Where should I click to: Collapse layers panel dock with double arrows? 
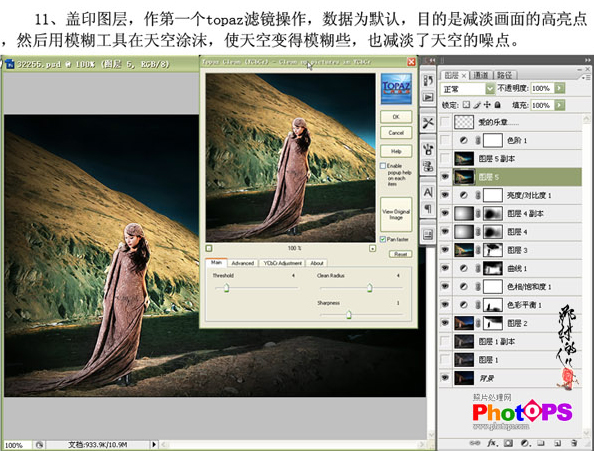587,60
